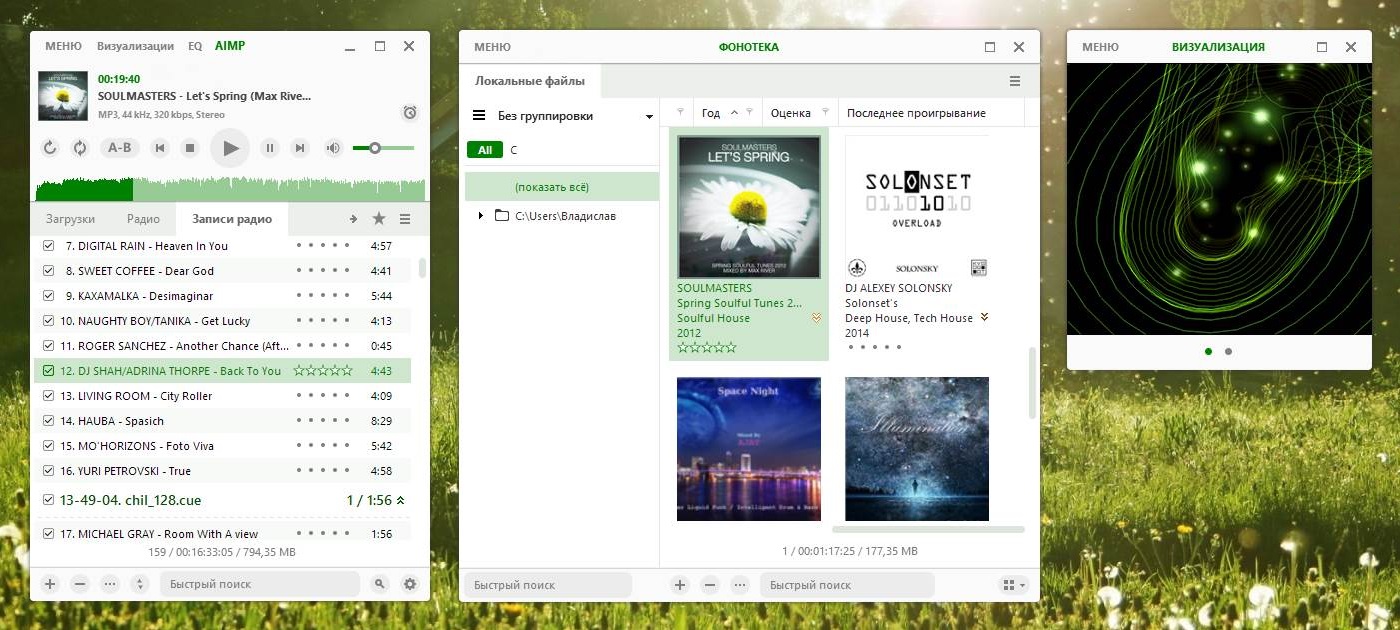The image size is (1400, 630).
Task: Open the Фонотека tab bar hamburger menu
Action: click(1015, 81)
